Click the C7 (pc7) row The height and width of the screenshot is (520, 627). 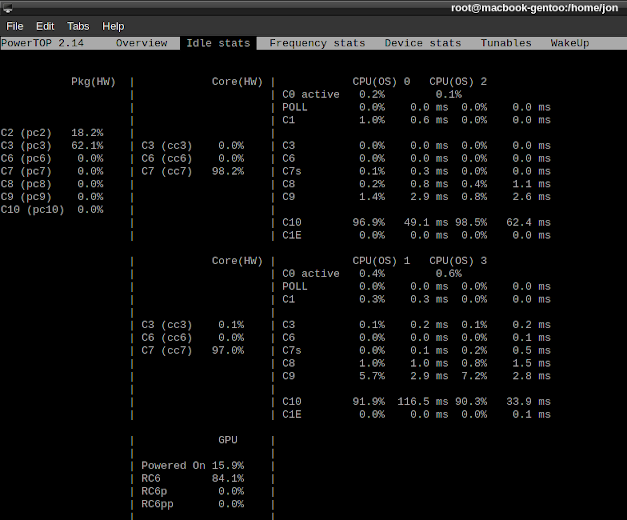click(x=52, y=171)
